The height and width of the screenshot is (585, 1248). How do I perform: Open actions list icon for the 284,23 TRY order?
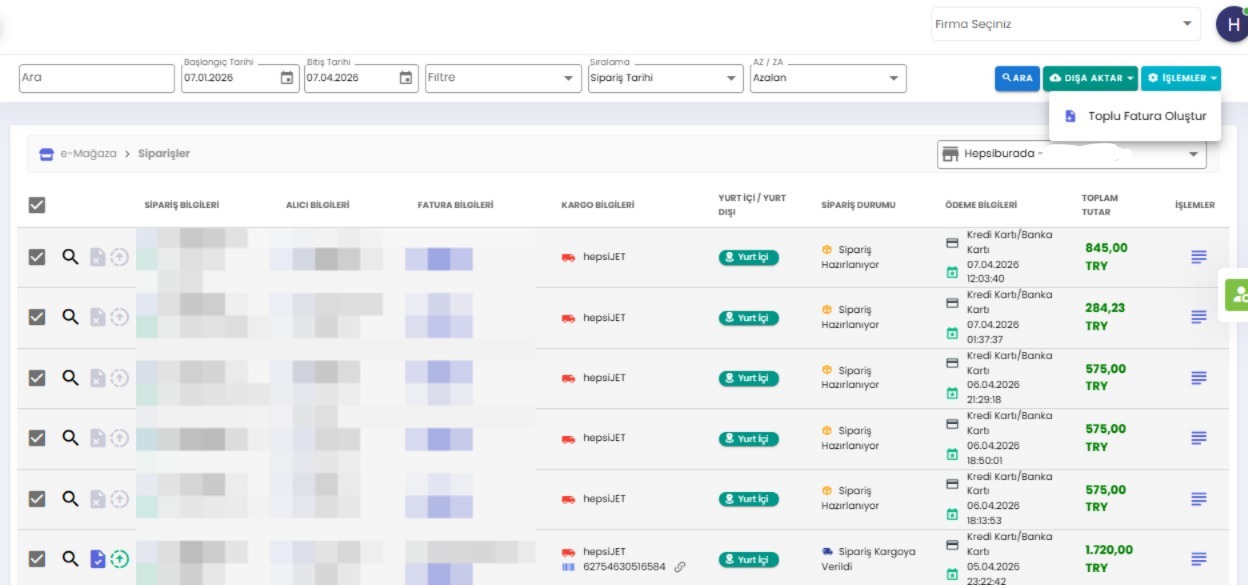pos(1199,317)
